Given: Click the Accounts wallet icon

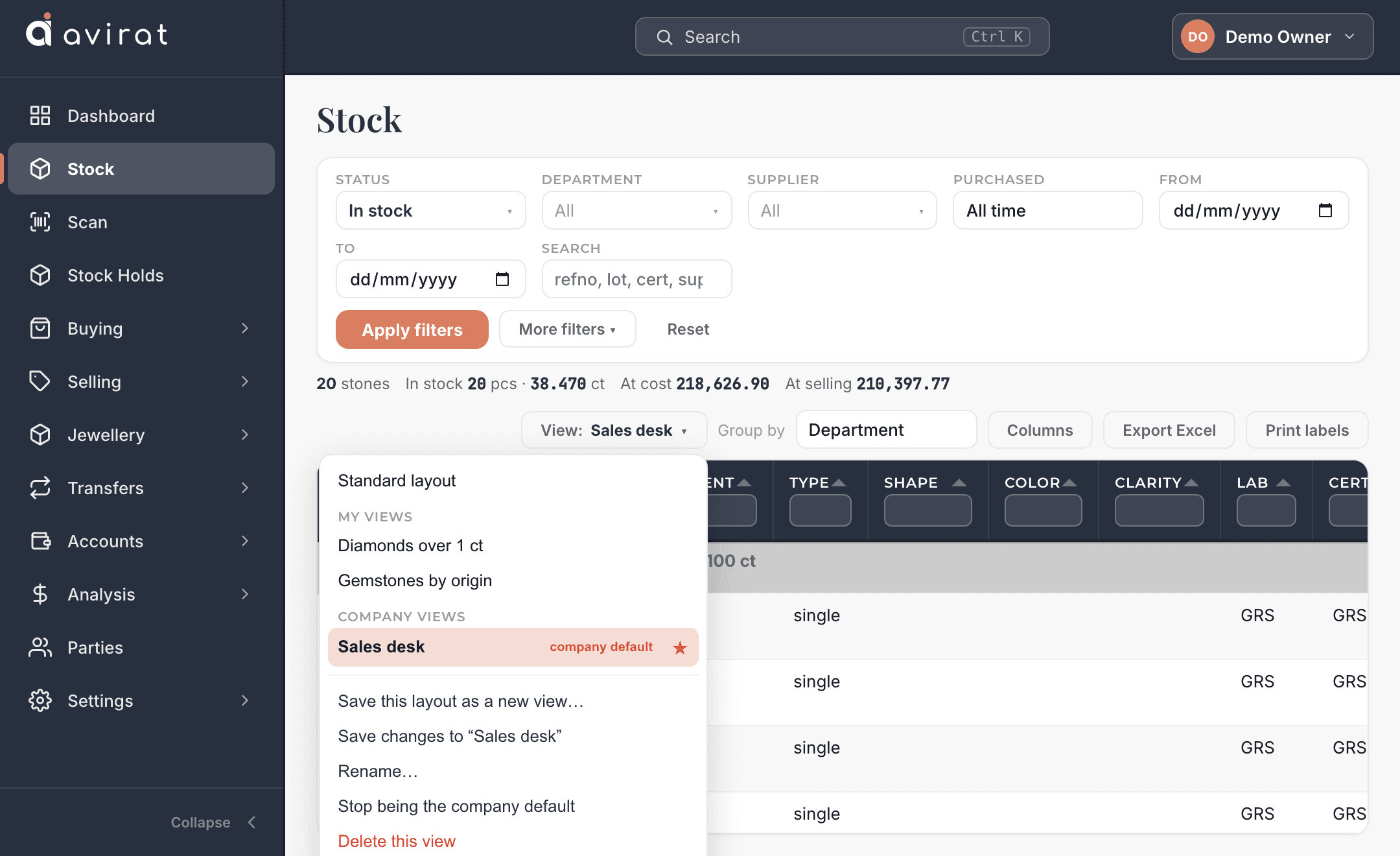Looking at the screenshot, I should (40, 541).
